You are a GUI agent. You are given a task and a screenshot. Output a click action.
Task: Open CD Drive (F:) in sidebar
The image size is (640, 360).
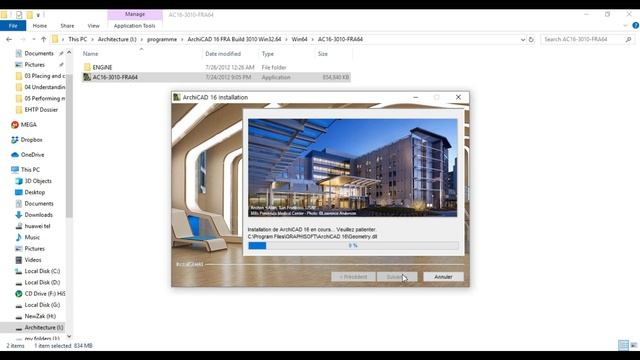click(x=44, y=294)
